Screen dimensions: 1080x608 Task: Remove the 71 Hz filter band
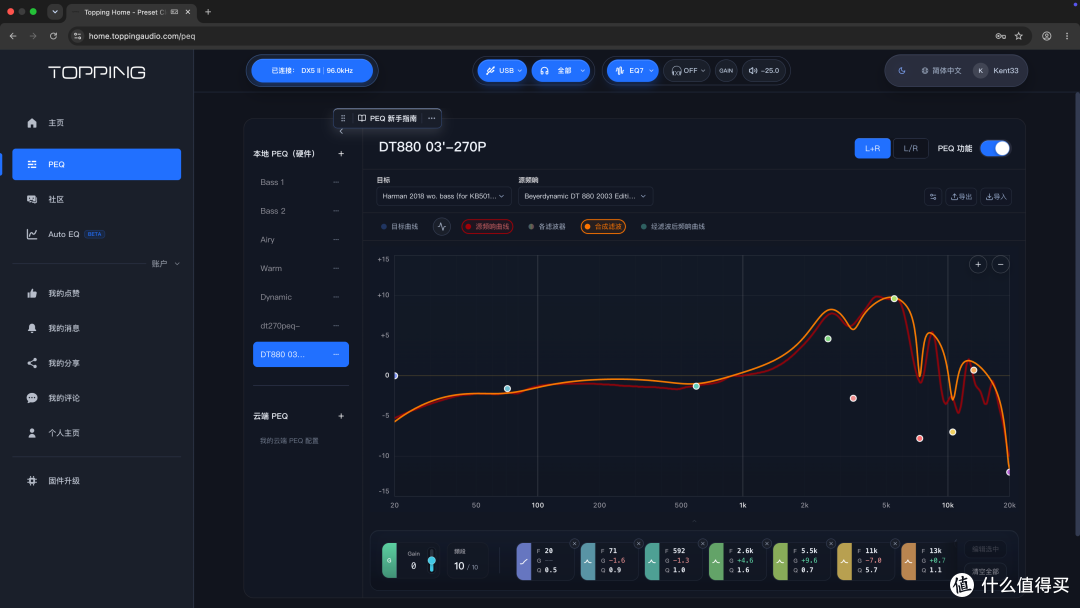tap(638, 543)
